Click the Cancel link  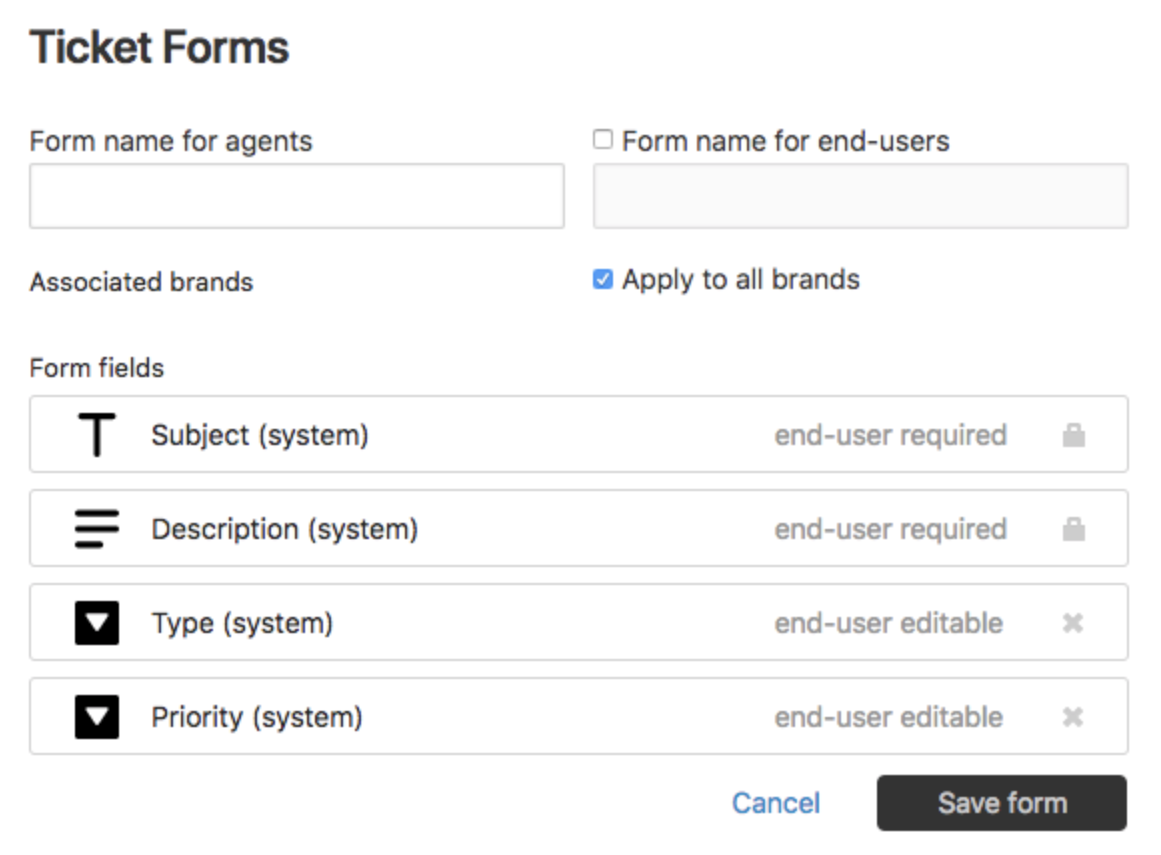coord(775,803)
